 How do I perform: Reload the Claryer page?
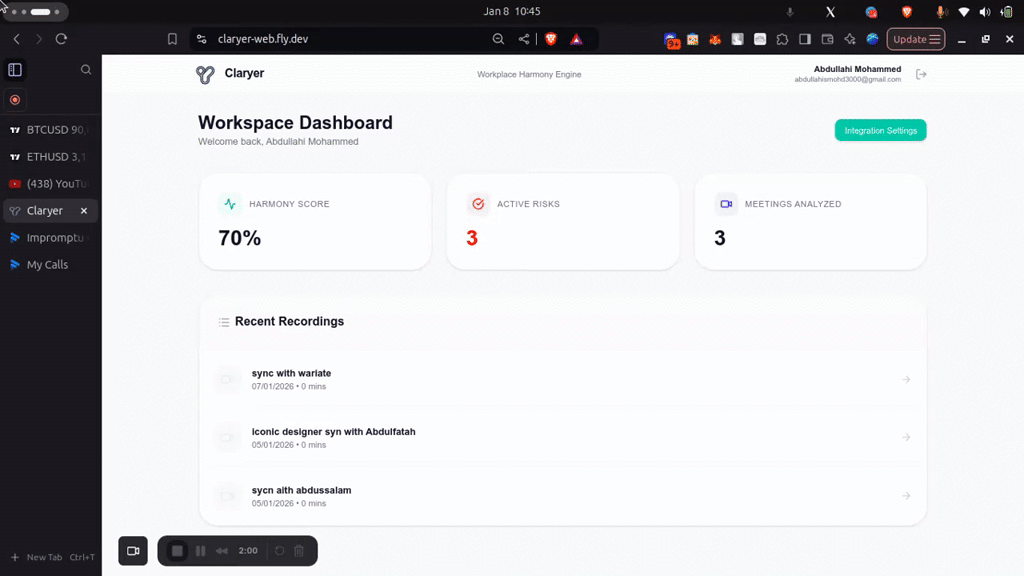pyautogui.click(x=61, y=39)
